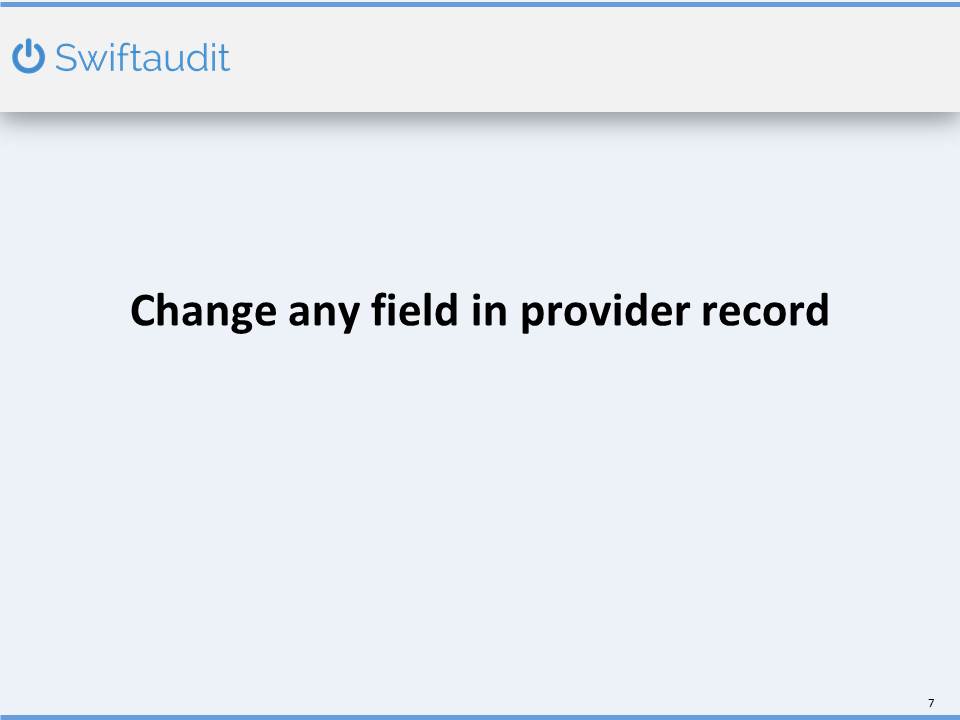Click the light blue background left of heading
The image size is (960, 720).
tap(60, 311)
